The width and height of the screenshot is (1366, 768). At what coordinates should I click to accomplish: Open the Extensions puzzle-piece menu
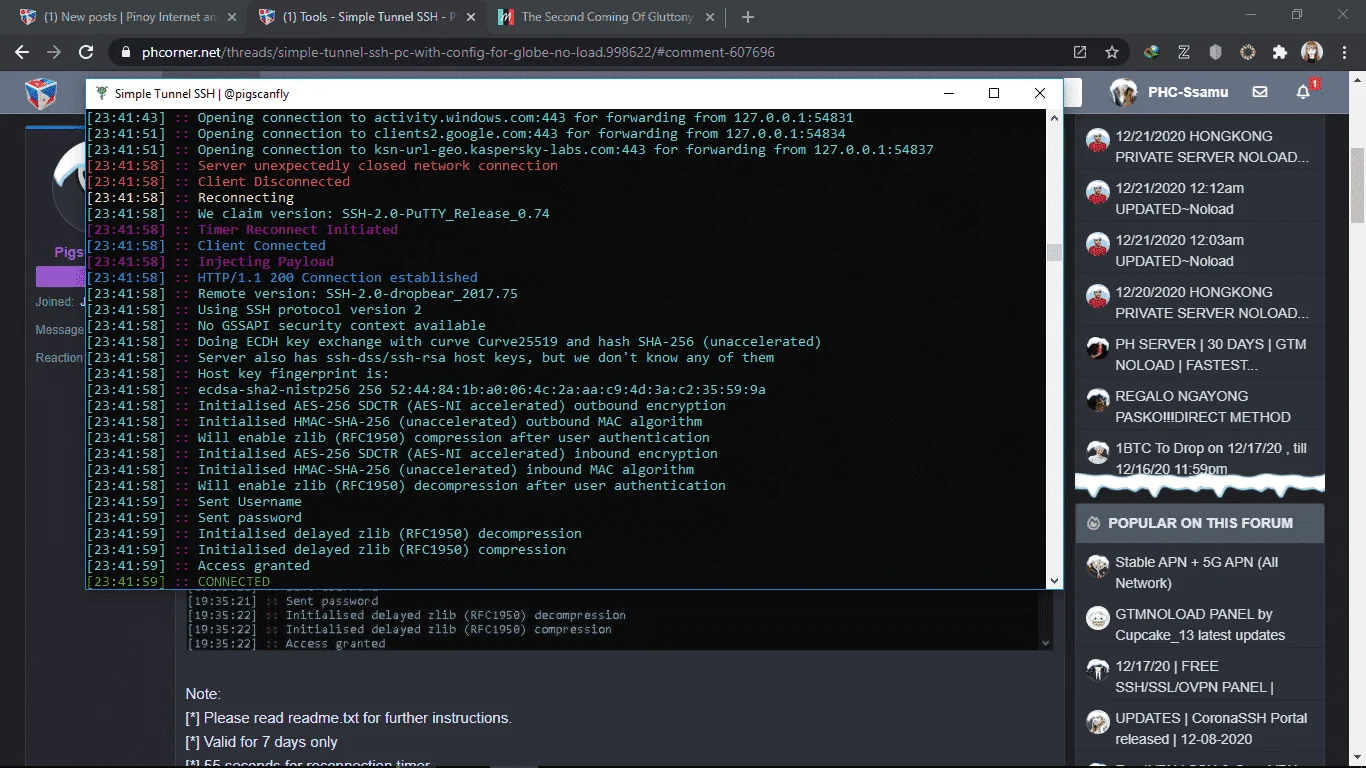coord(1280,52)
